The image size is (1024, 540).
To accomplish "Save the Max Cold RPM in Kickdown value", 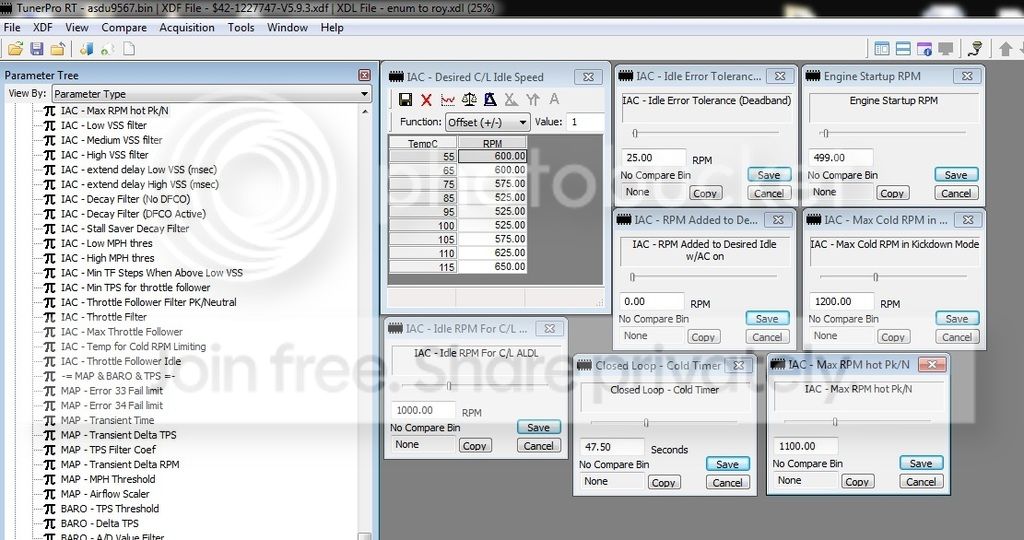I will click(x=957, y=319).
